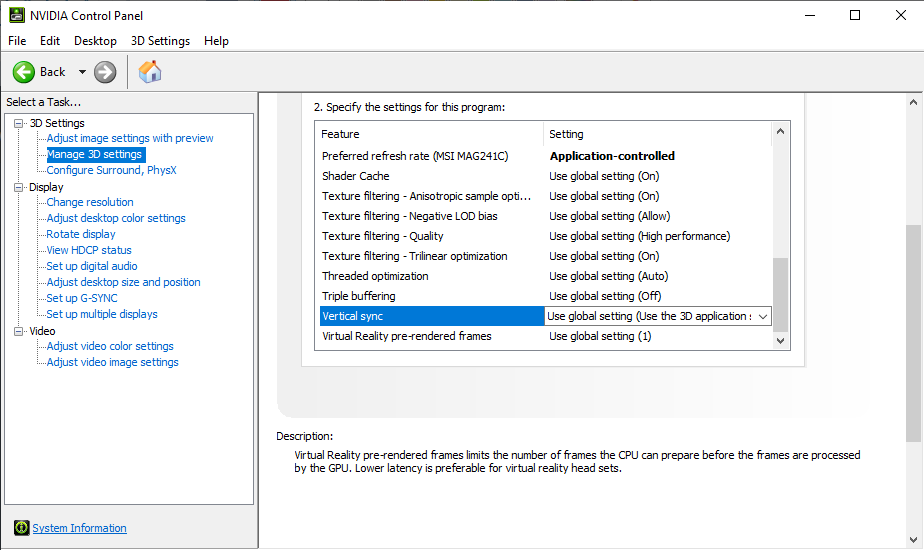Select the Triple buffering feature row
Screen dimensions: 924x550
(x=358, y=296)
